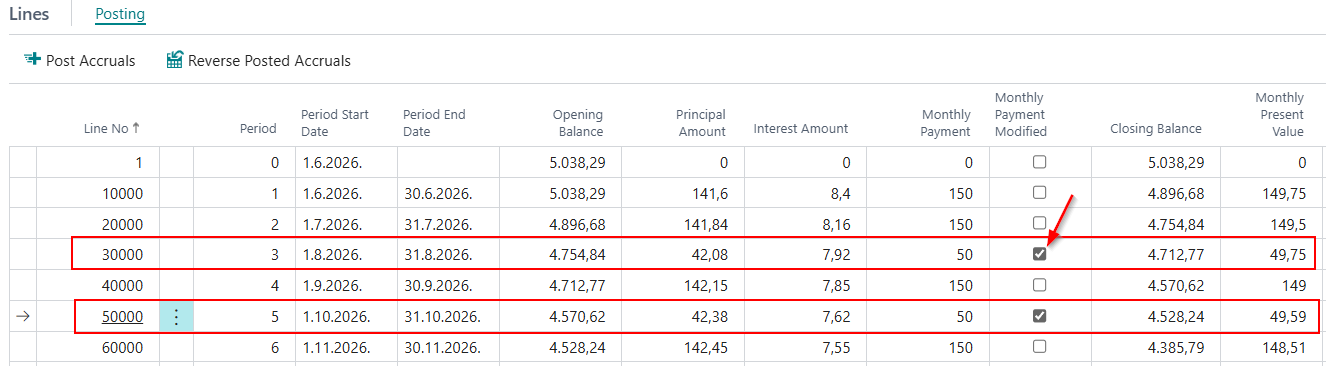Click the Period End Date column header
Viewport: 1326px width, 366px height.
(x=434, y=123)
